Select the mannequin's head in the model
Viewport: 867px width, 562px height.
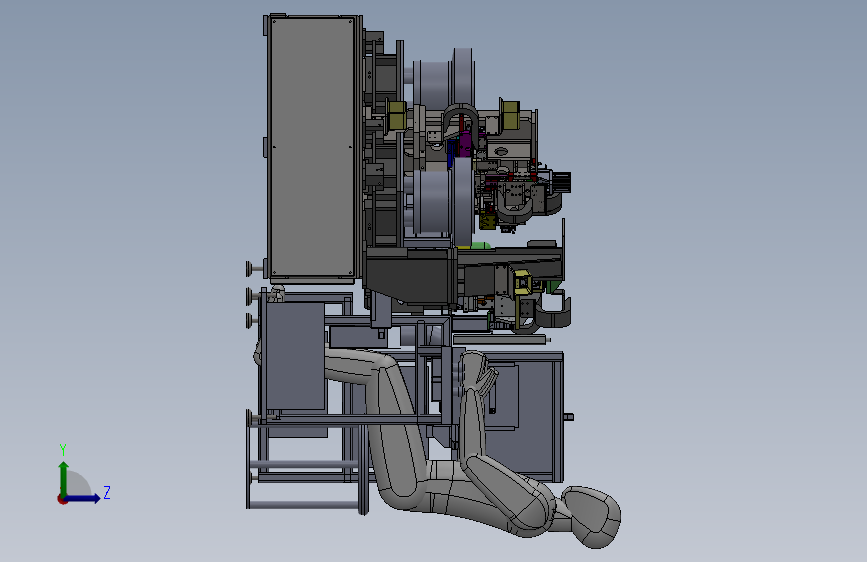pos(593,516)
